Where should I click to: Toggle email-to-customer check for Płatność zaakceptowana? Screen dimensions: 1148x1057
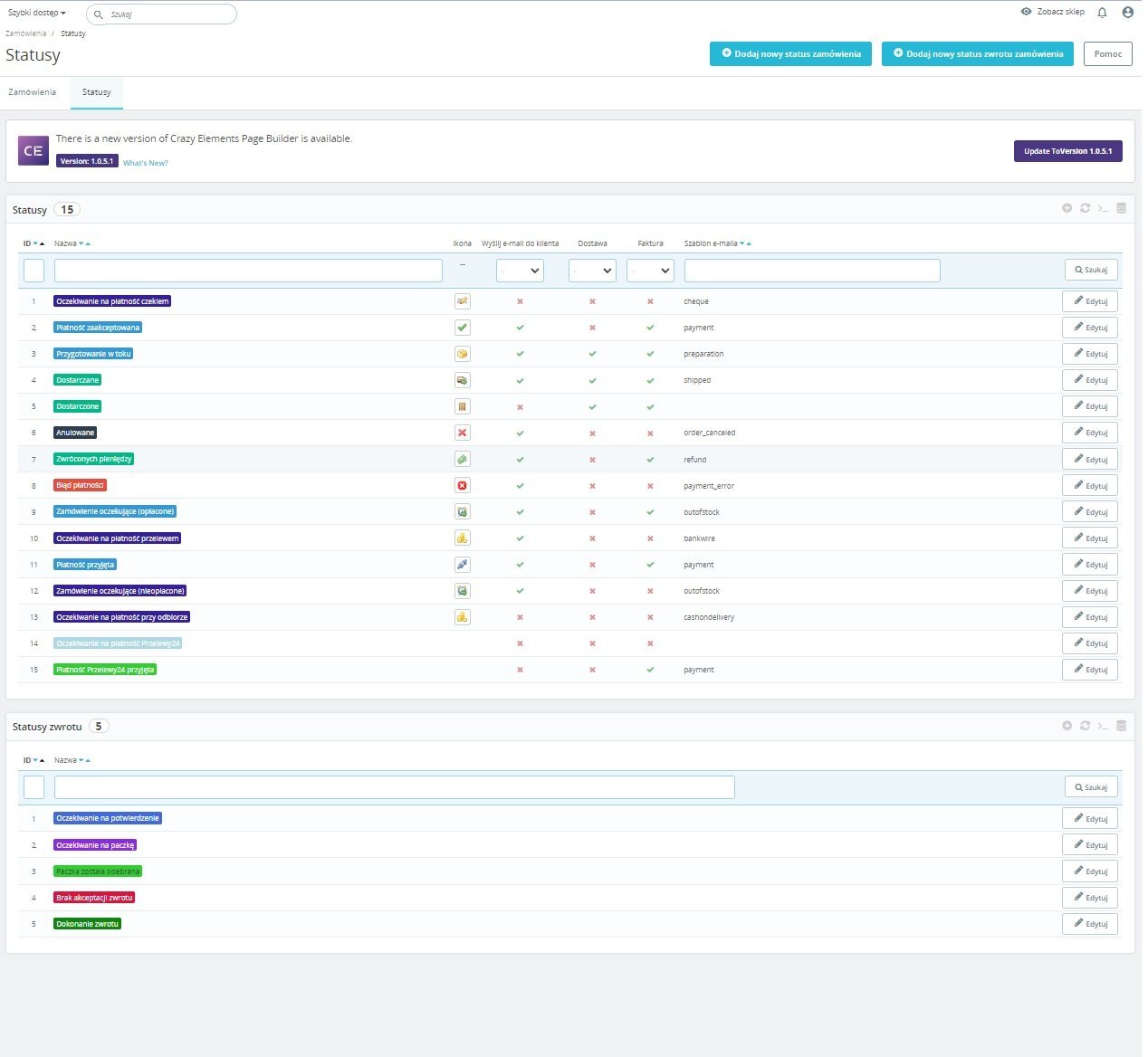point(520,328)
